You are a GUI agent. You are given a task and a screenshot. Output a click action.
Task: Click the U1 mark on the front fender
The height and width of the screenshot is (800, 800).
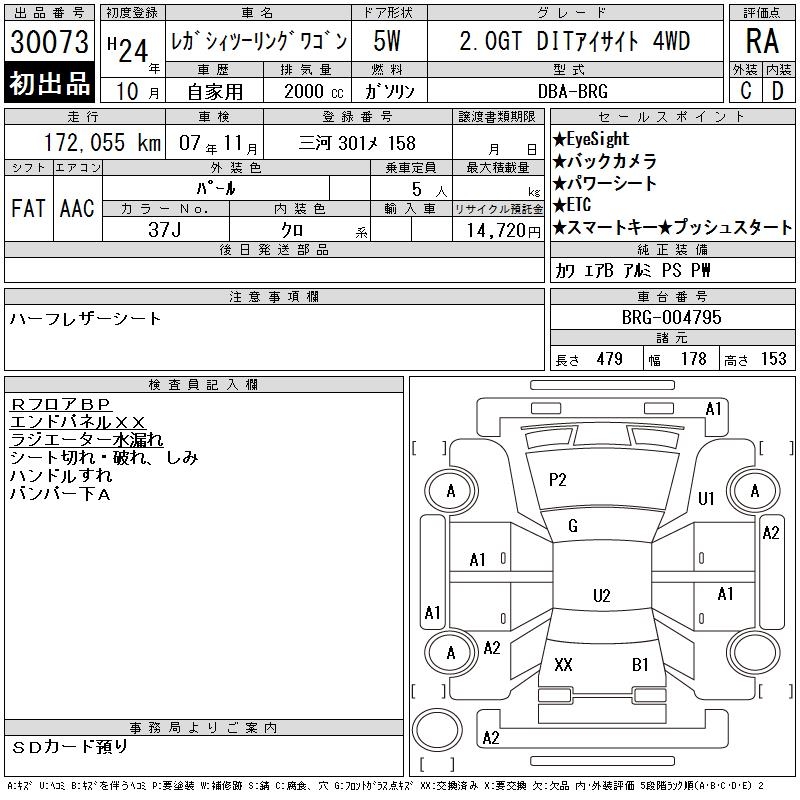pyautogui.click(x=706, y=498)
